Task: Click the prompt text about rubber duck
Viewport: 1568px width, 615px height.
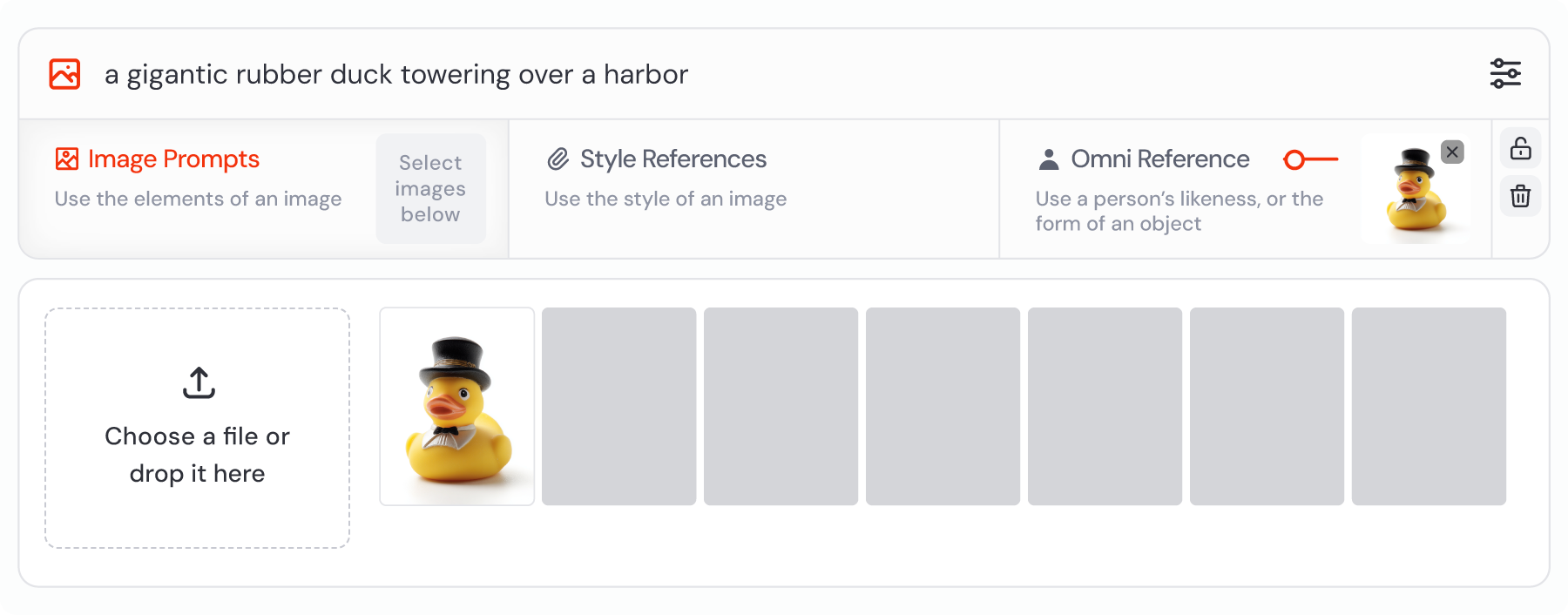Action: (x=396, y=75)
